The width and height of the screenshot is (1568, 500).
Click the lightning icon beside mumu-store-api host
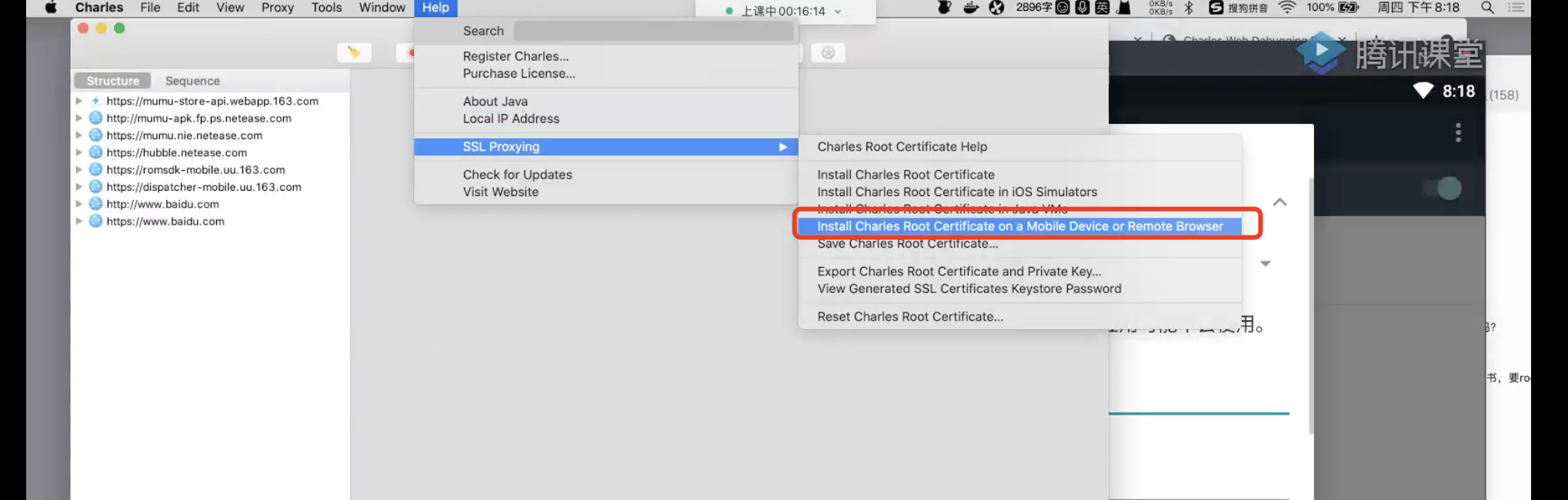click(x=95, y=101)
